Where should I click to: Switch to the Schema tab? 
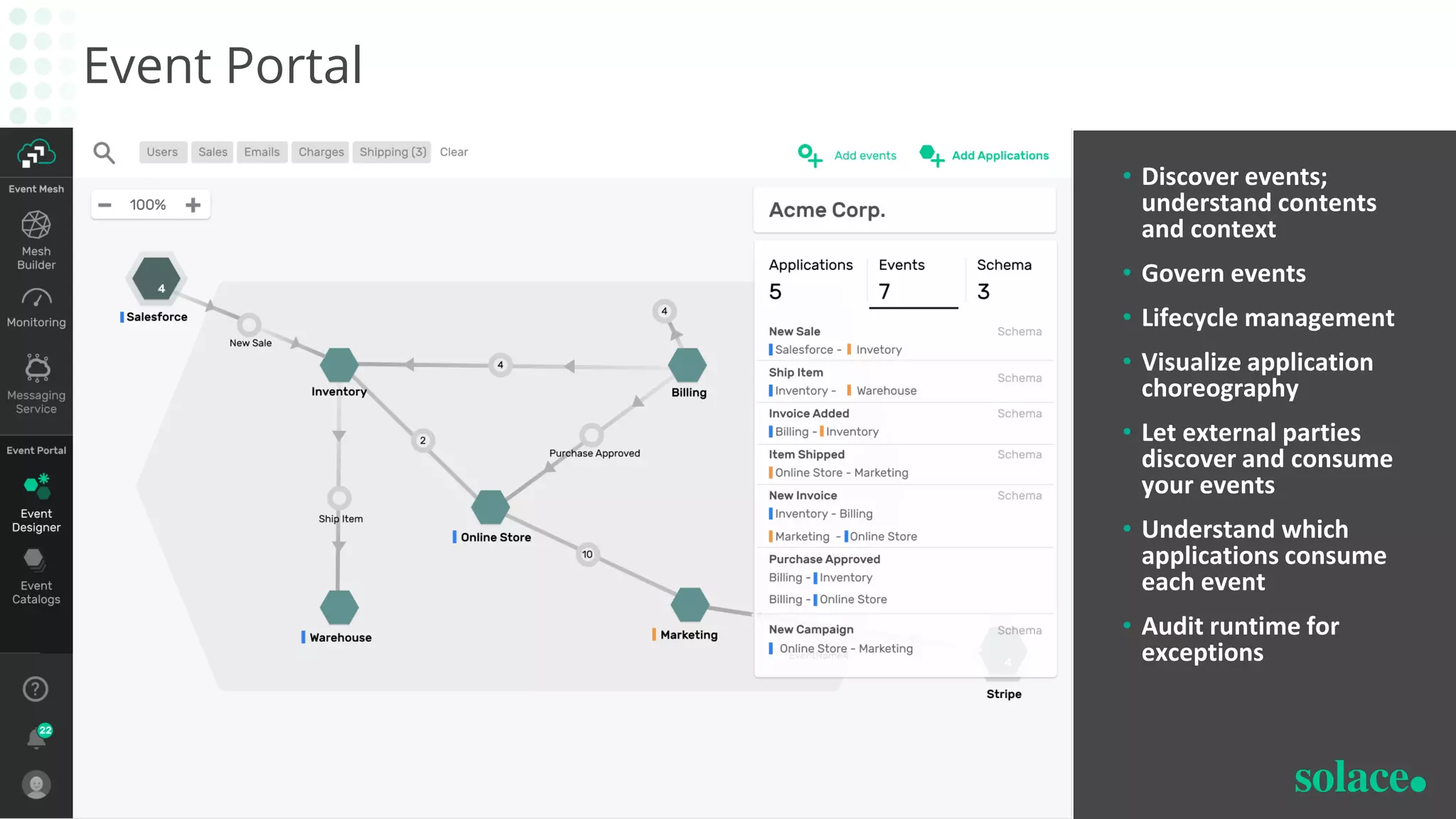click(1004, 278)
